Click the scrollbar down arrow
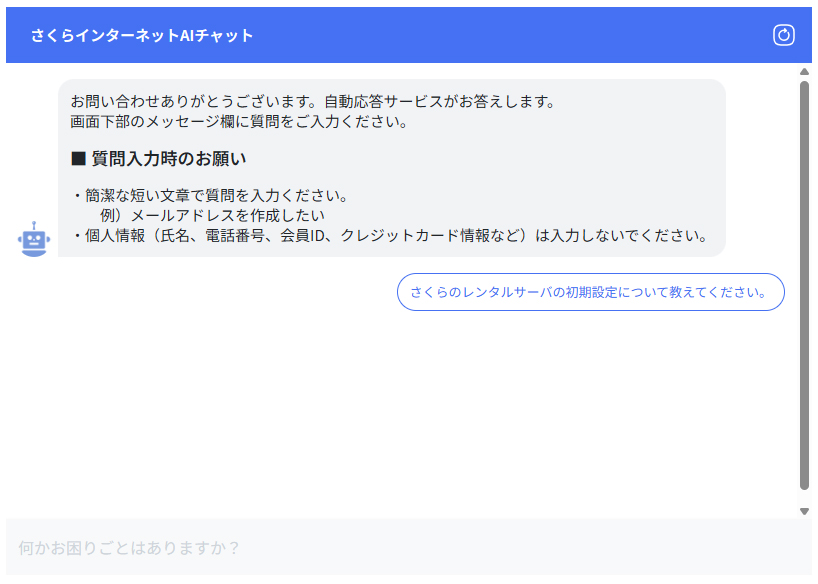This screenshot has width=818, height=584. [804, 511]
